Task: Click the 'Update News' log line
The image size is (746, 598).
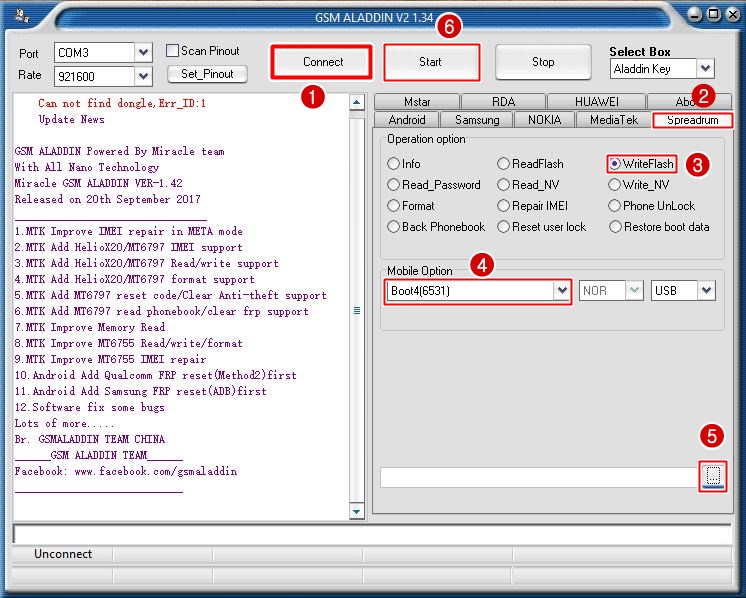Action: point(71,119)
